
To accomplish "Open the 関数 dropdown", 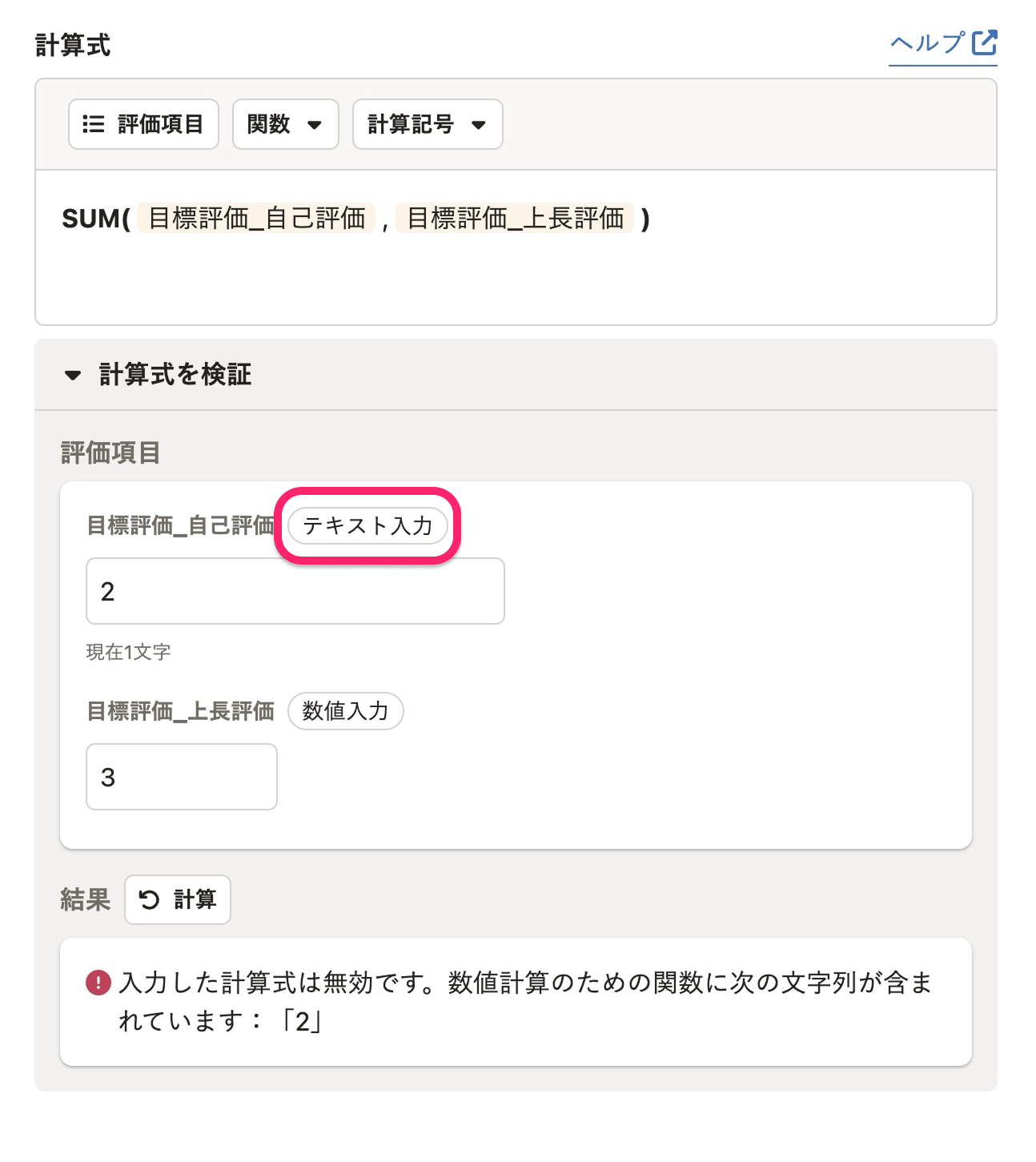I will (x=286, y=124).
